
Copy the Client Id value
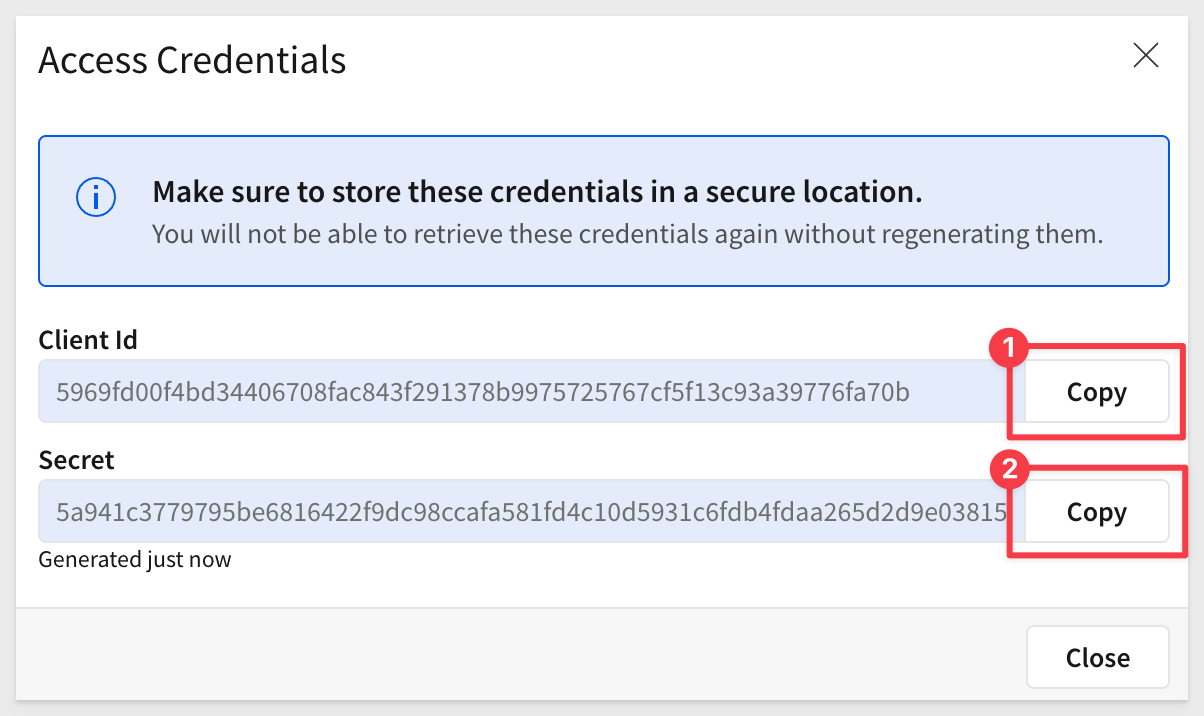click(1096, 392)
